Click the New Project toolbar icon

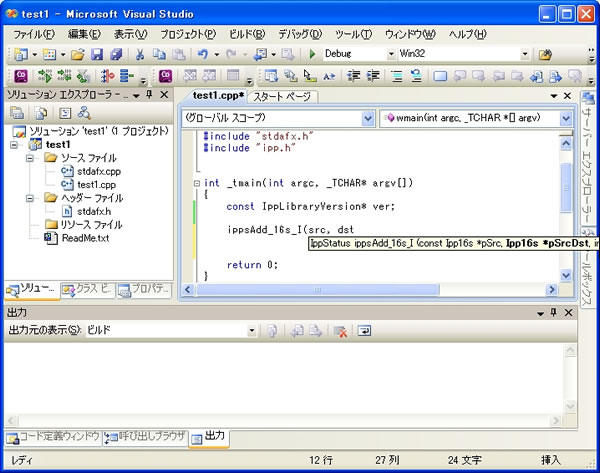click(x=21, y=54)
